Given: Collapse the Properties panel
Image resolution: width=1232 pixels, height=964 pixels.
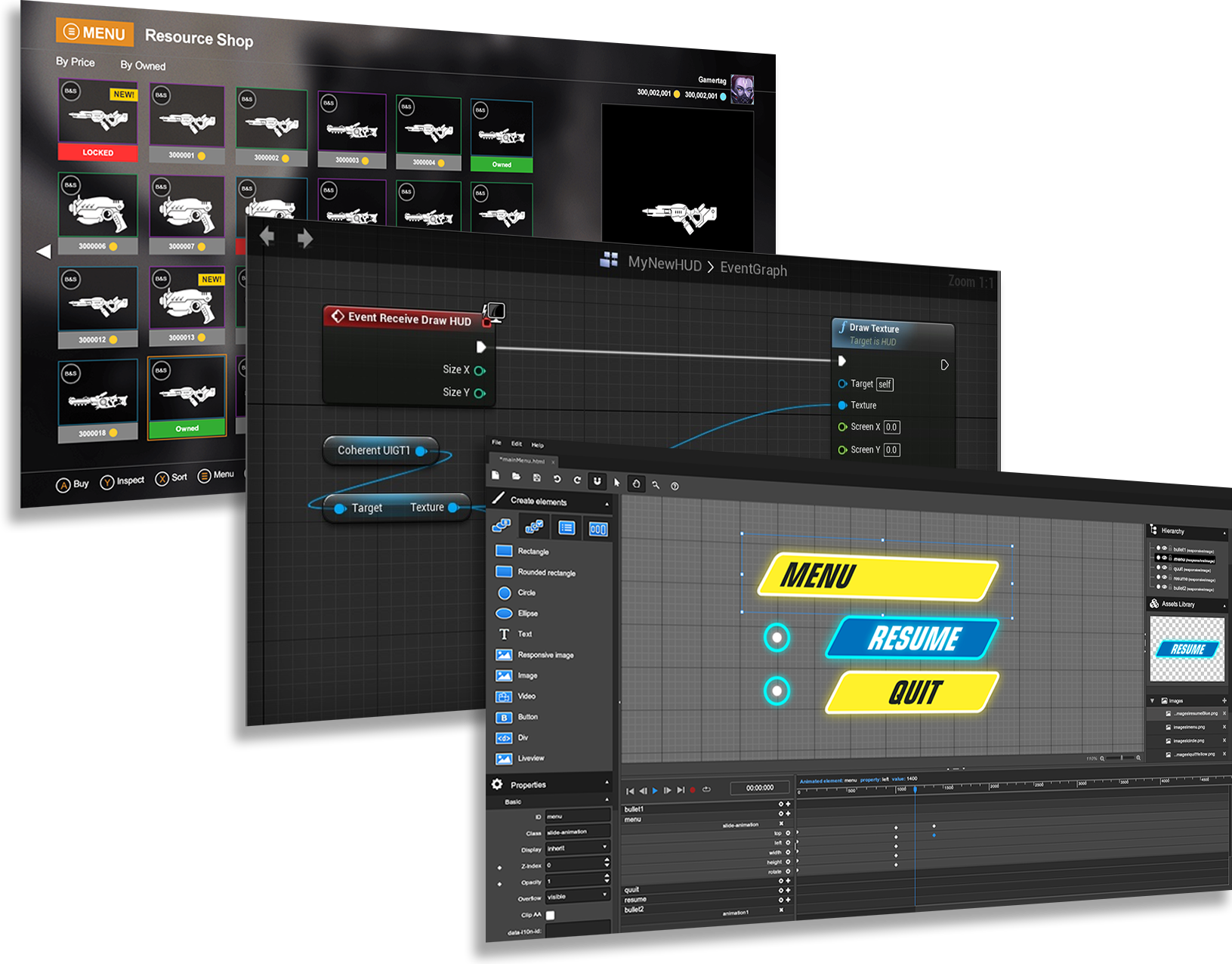Looking at the screenshot, I should [607, 782].
